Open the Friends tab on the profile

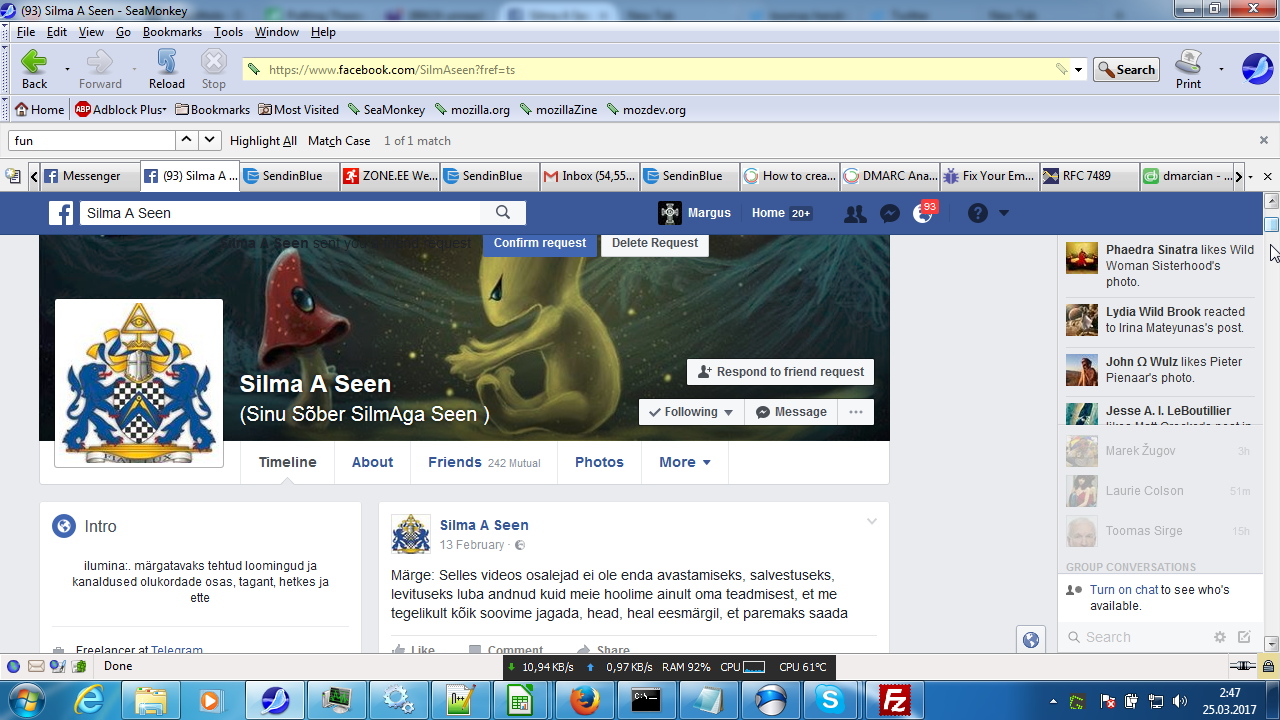pos(484,462)
